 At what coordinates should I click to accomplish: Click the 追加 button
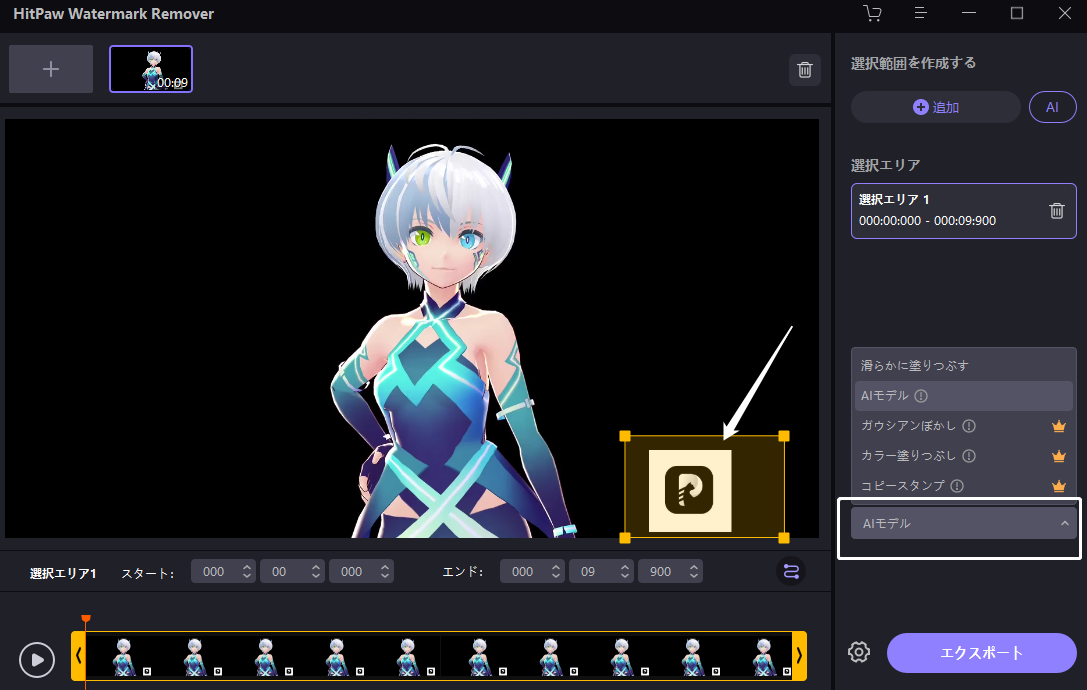(x=936, y=107)
